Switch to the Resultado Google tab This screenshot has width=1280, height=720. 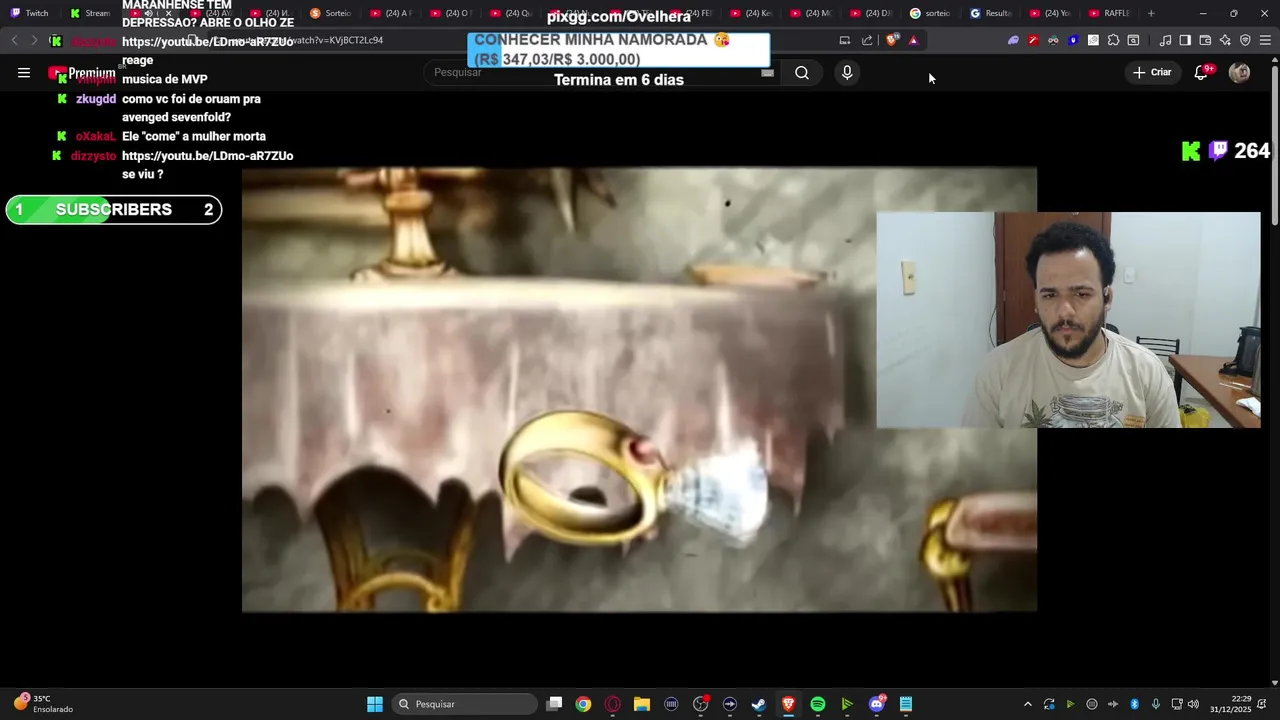991,13
